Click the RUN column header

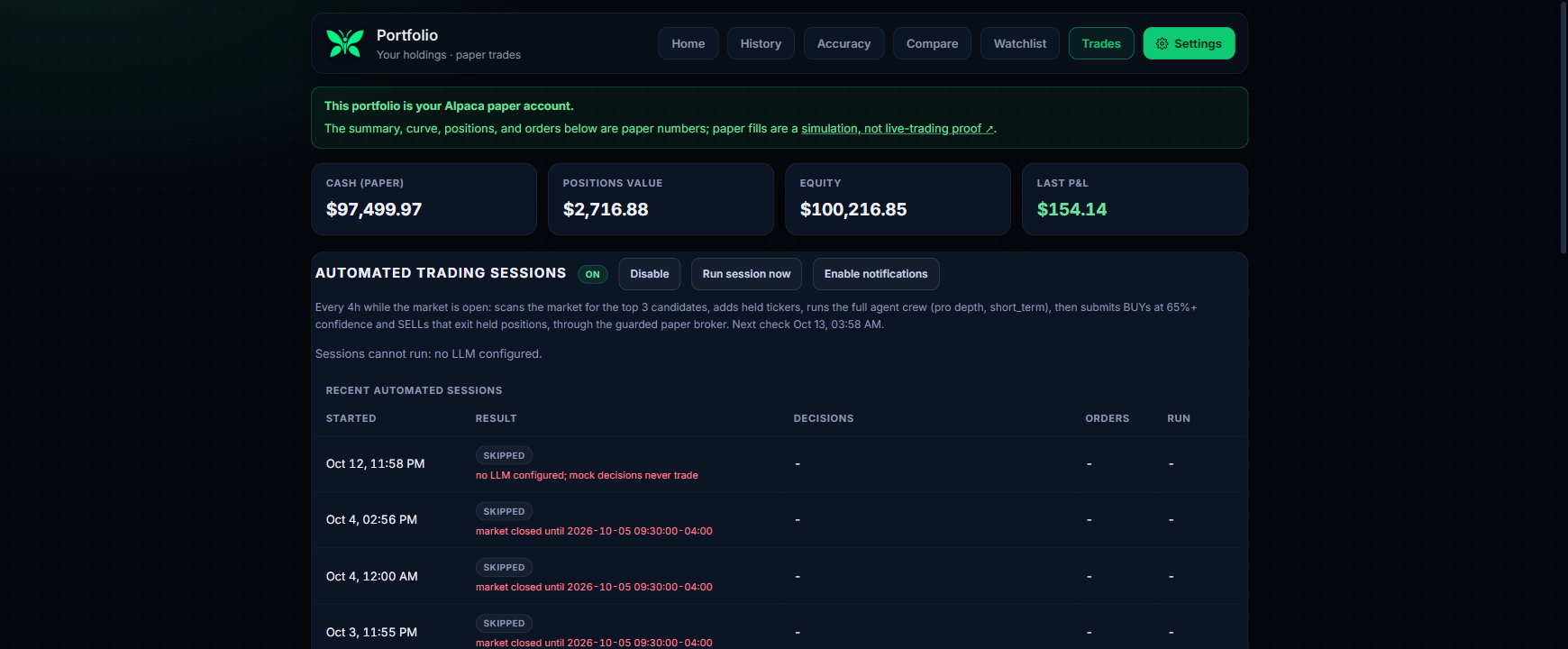[1179, 418]
